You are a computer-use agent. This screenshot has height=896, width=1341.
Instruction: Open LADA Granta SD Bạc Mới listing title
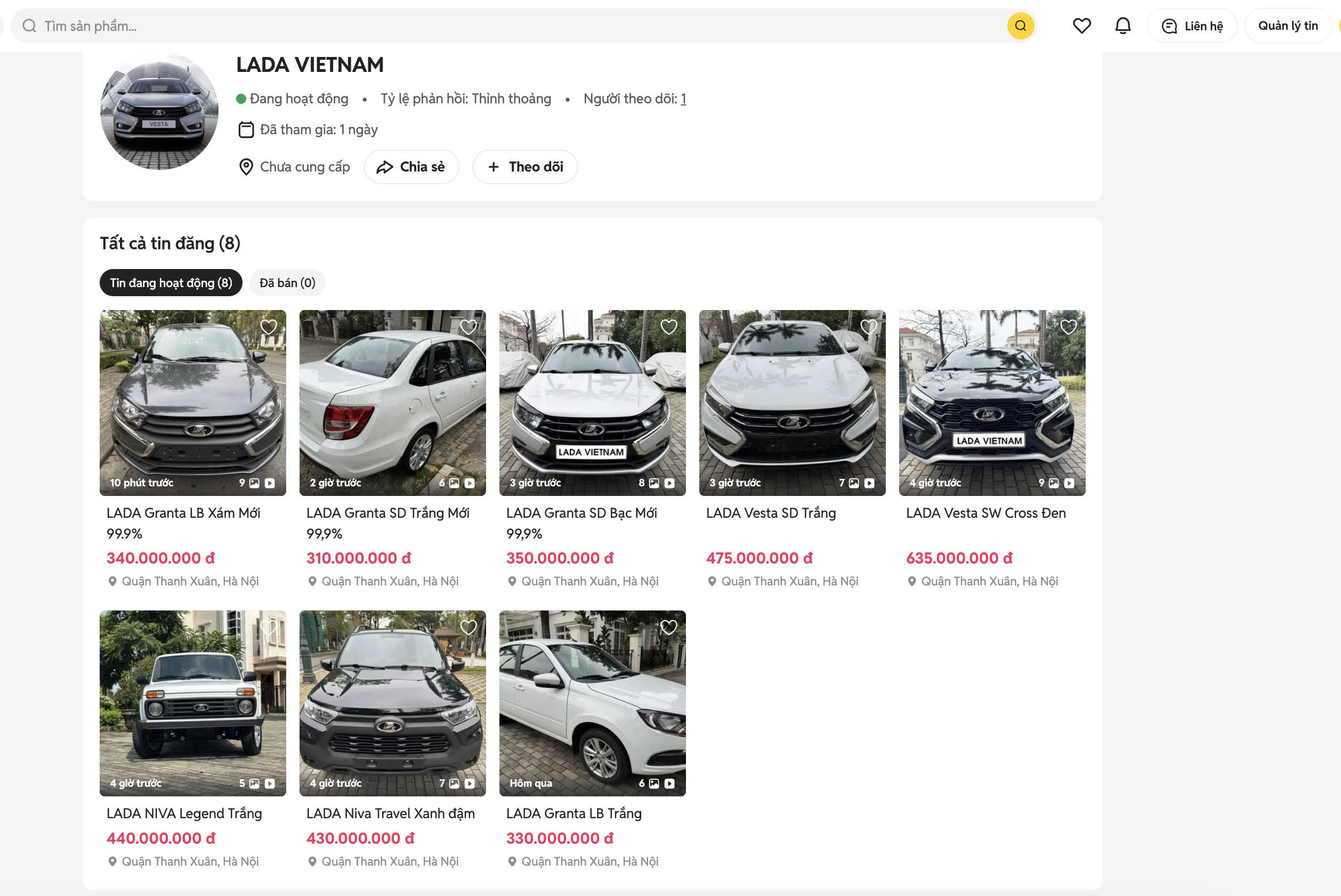pos(582,524)
